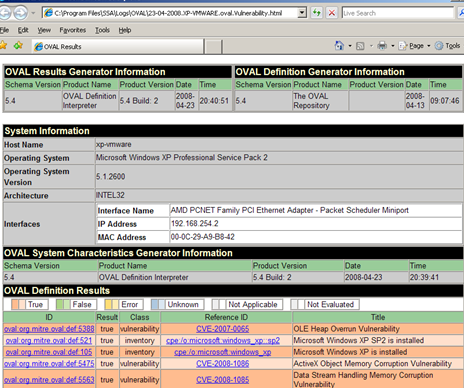Open the Tools menu in menu bar

102,30
